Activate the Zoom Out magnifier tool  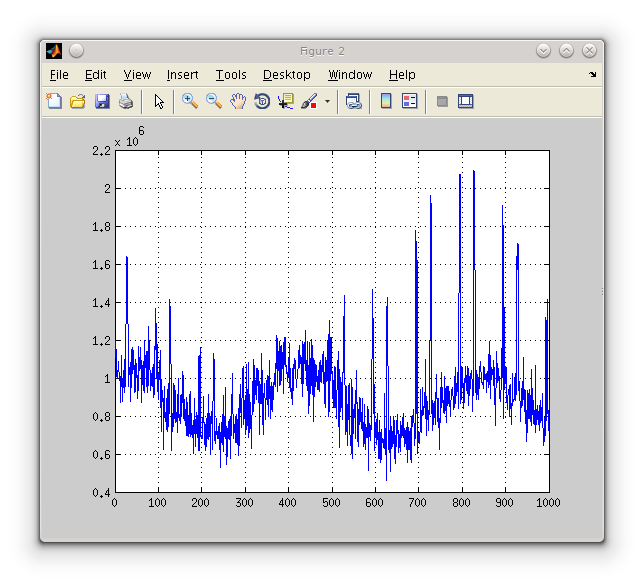[214, 101]
